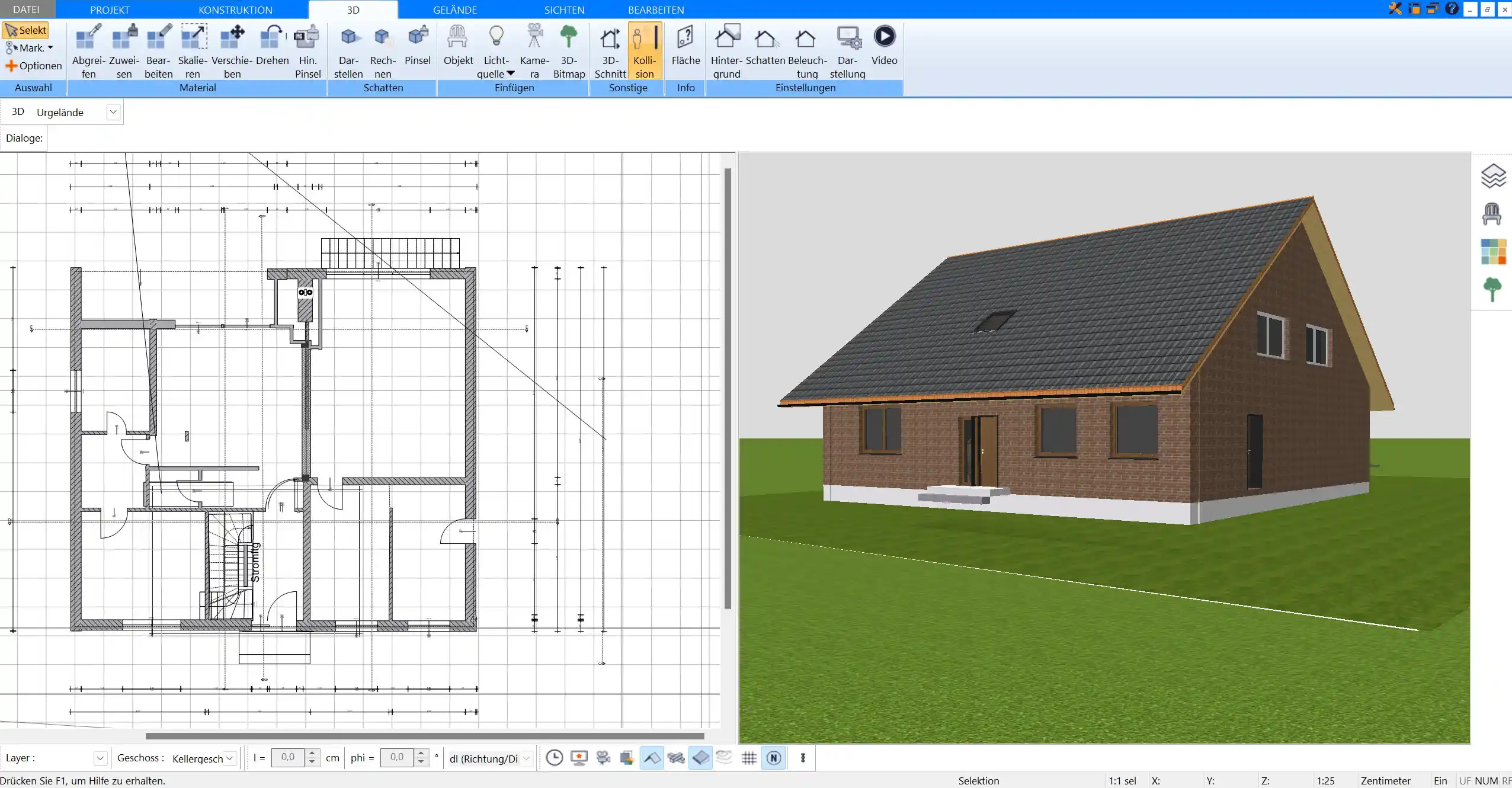Decrease phi value with stepper down
1512x788 pixels.
[x=421, y=762]
